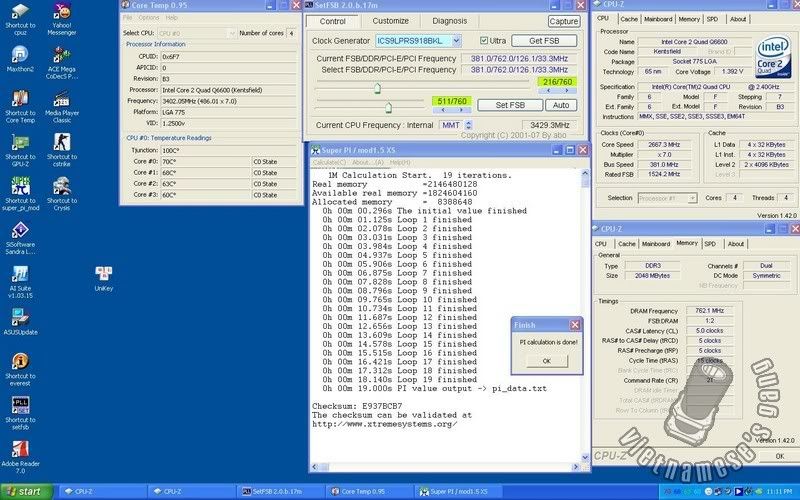This screenshot has width=800, height=500.
Task: Click OK in the Finish dialog
Action: (546, 361)
